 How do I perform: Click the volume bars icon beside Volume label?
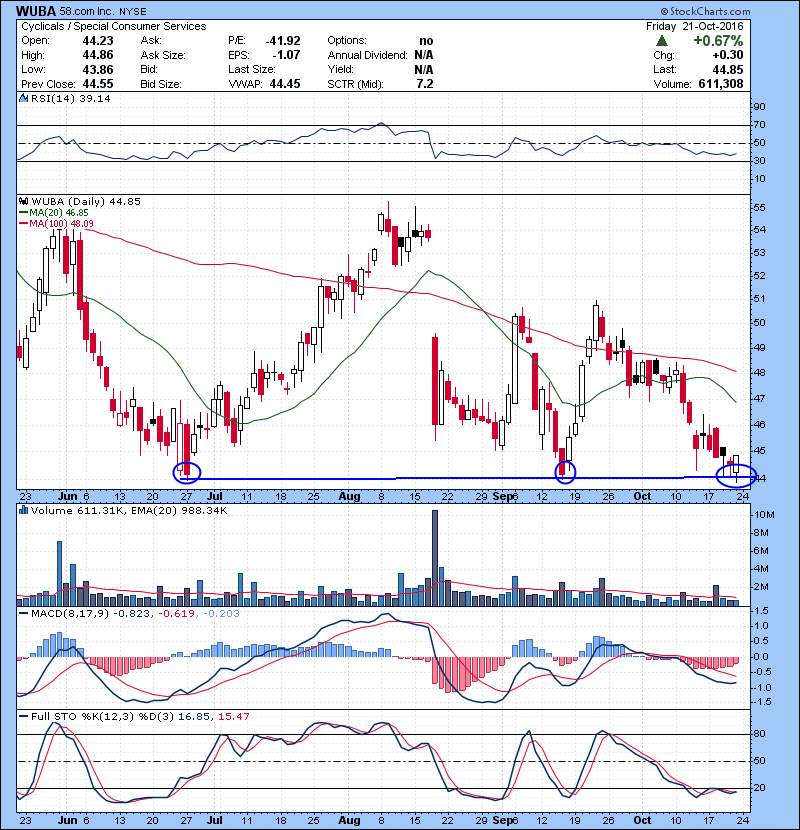click(x=23, y=510)
